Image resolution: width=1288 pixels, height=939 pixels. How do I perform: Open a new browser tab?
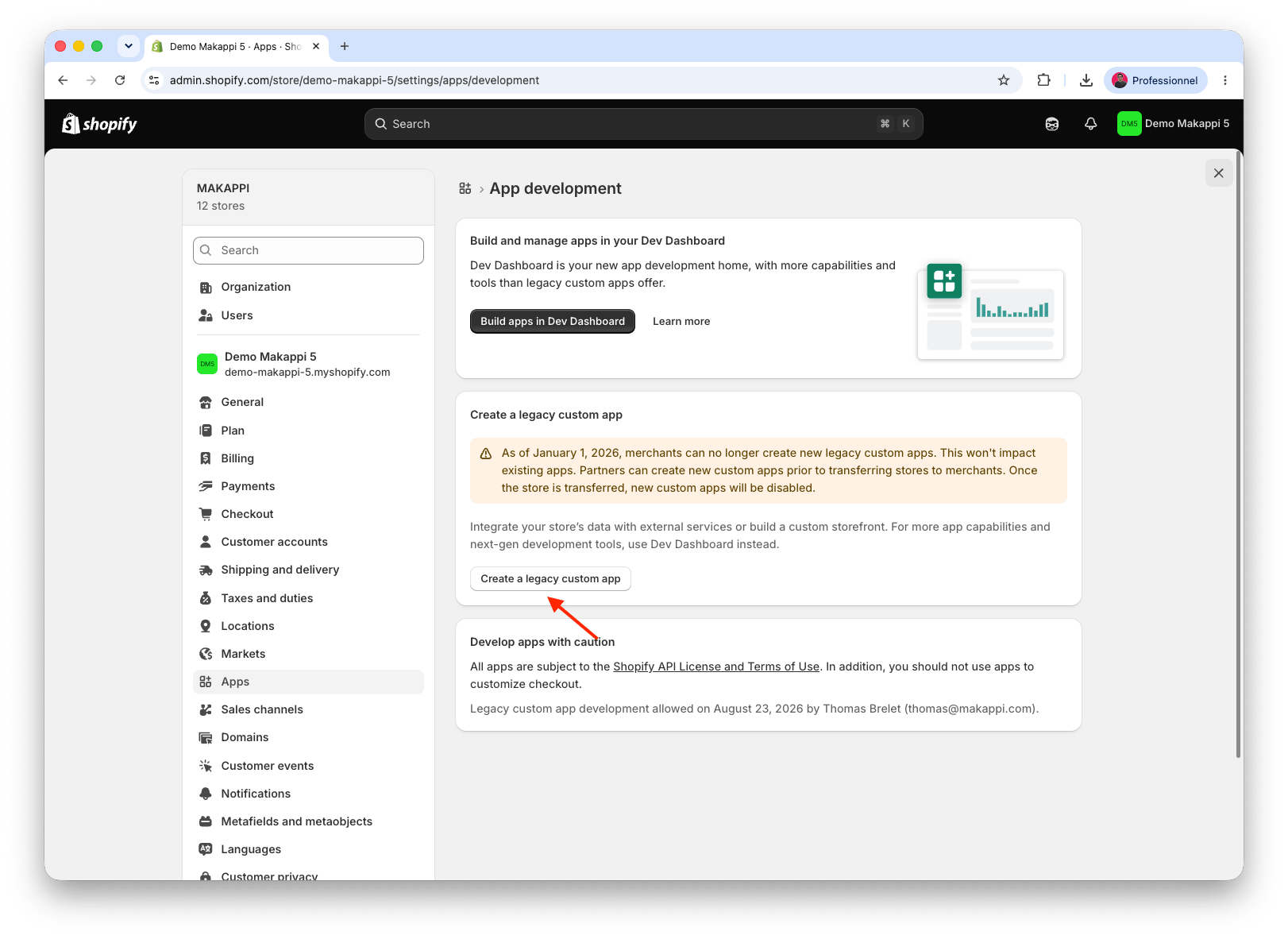[x=345, y=46]
